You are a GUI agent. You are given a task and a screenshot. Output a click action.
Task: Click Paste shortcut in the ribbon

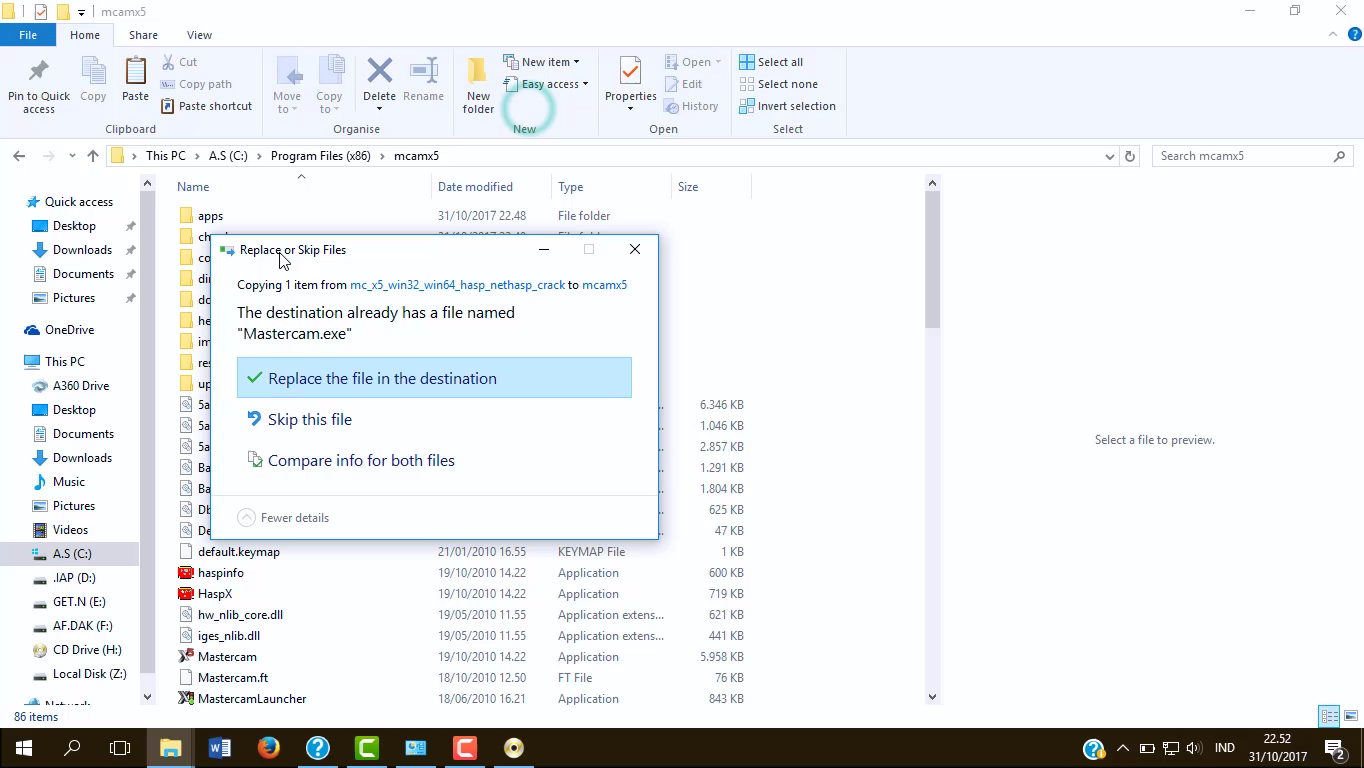206,106
